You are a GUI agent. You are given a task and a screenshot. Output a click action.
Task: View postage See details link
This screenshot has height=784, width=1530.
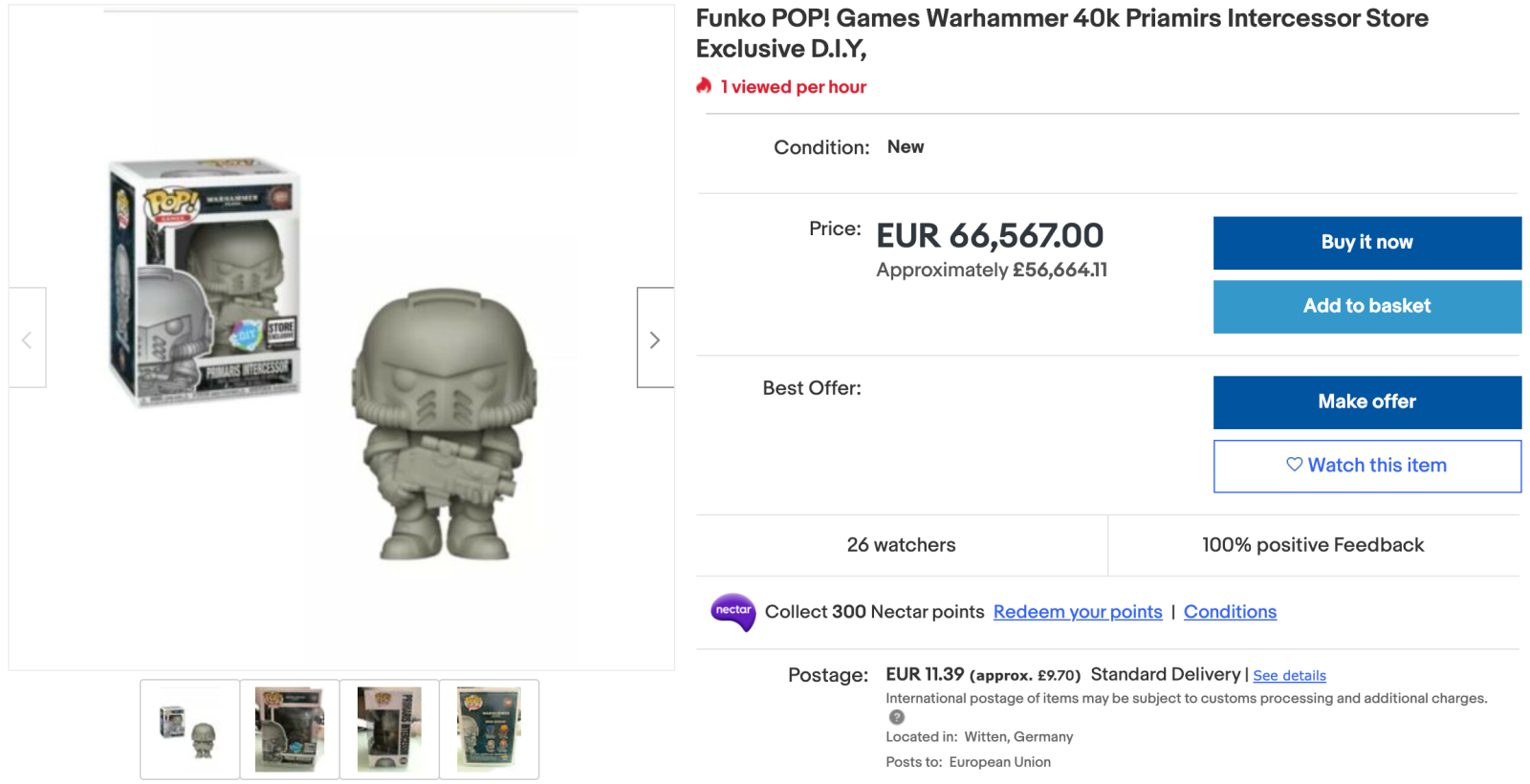pyautogui.click(x=1289, y=676)
